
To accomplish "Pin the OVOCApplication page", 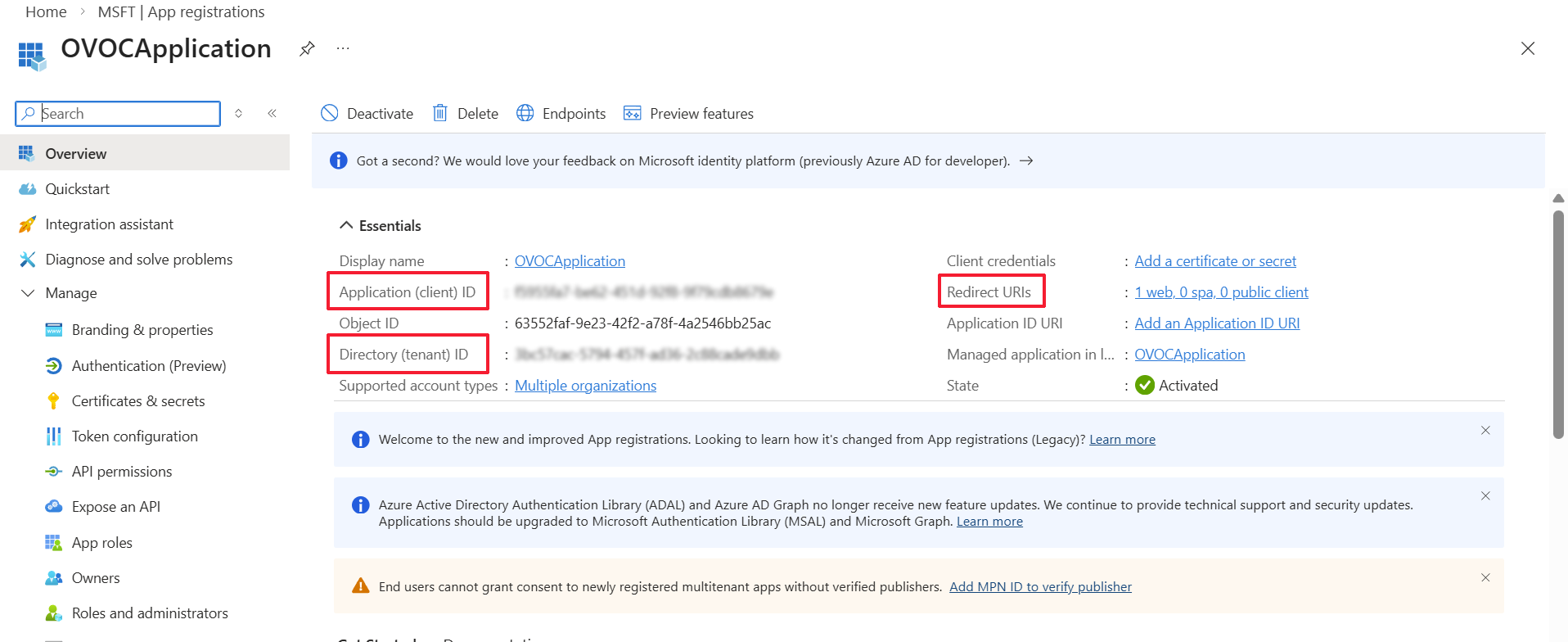I will point(307,49).
